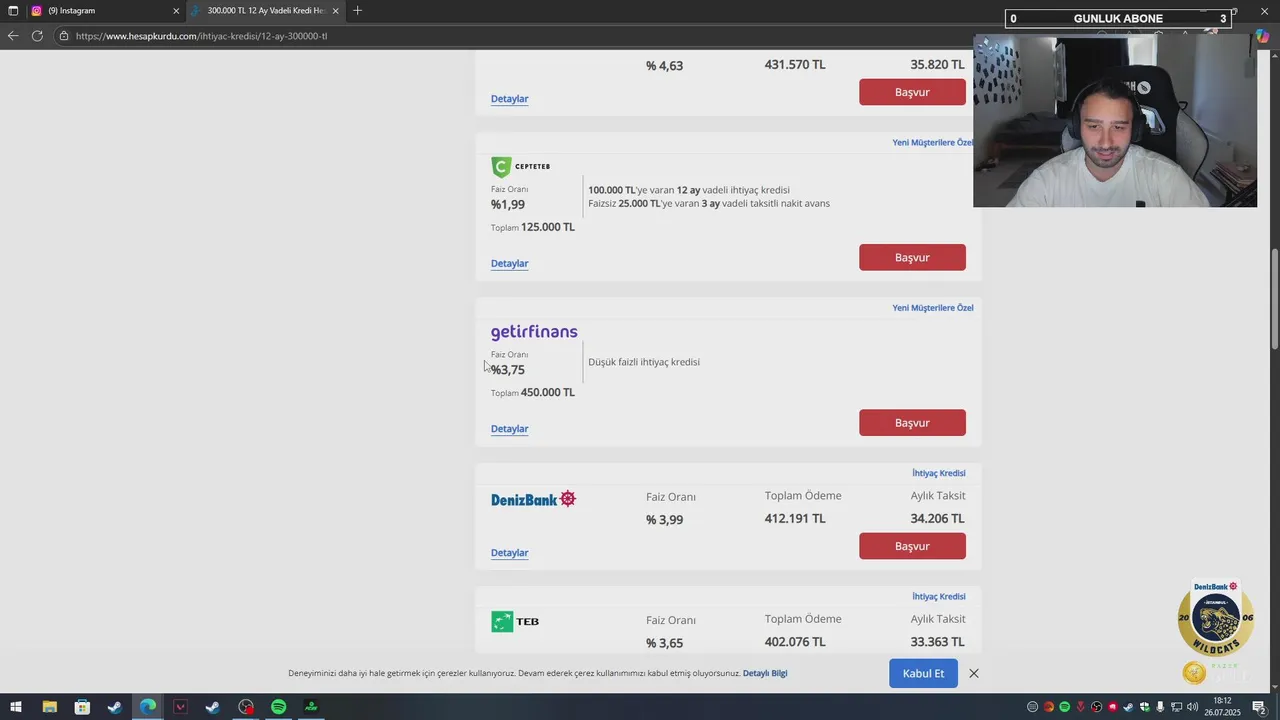The height and width of the screenshot is (720, 1280).
Task: Open a new browser tab
Action: click(358, 11)
